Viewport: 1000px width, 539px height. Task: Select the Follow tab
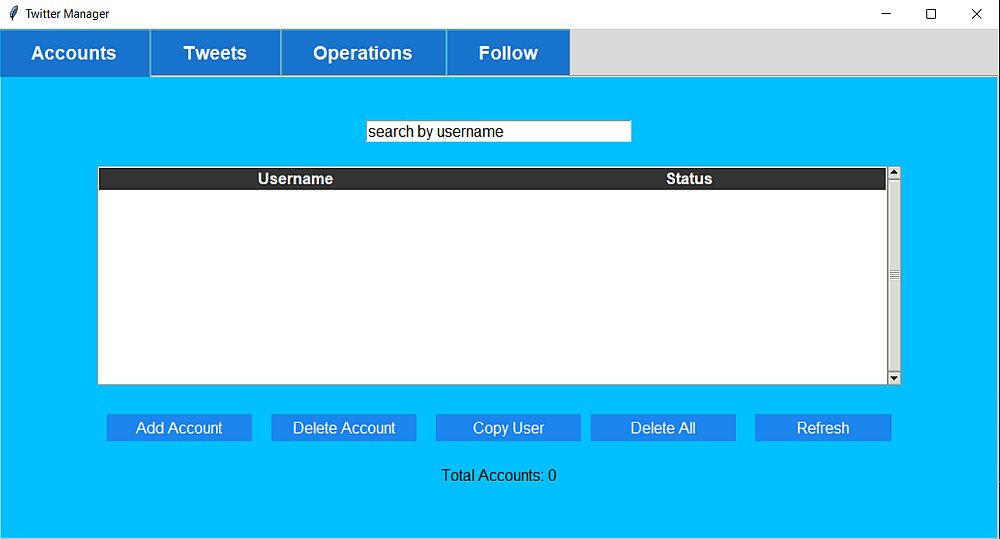(x=508, y=53)
